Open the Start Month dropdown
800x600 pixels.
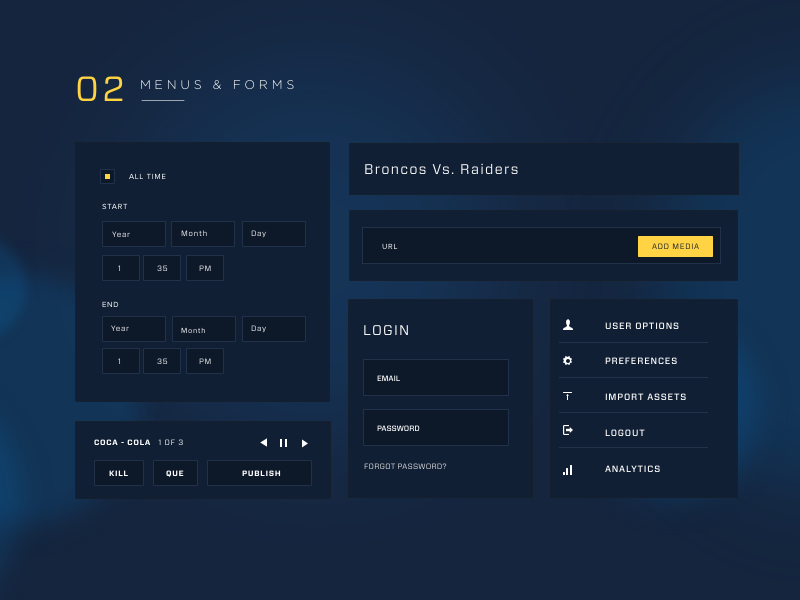(203, 234)
